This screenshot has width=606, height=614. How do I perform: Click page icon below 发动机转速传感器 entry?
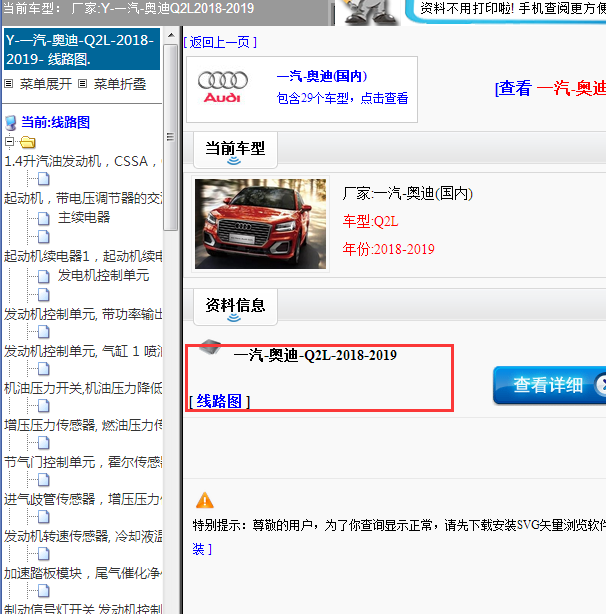click(43, 554)
